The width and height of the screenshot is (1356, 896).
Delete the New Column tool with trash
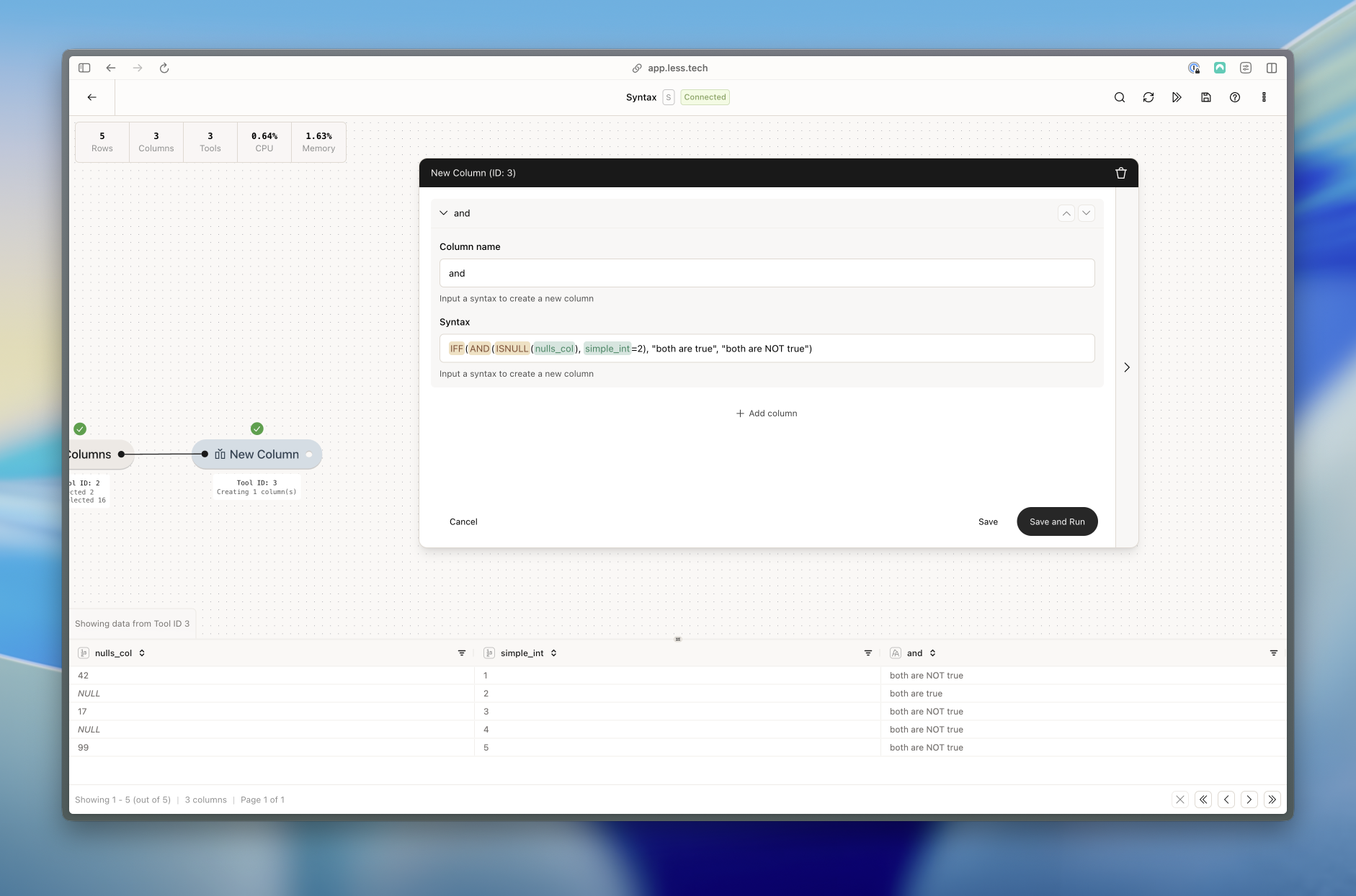[1121, 173]
